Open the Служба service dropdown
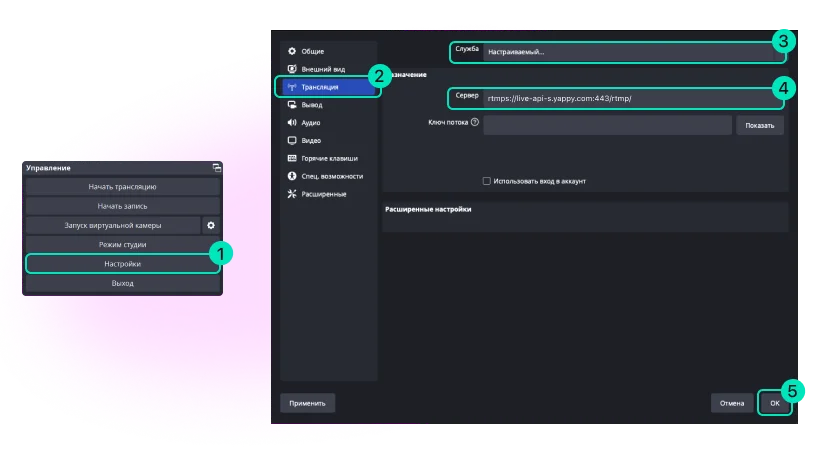 [630, 51]
